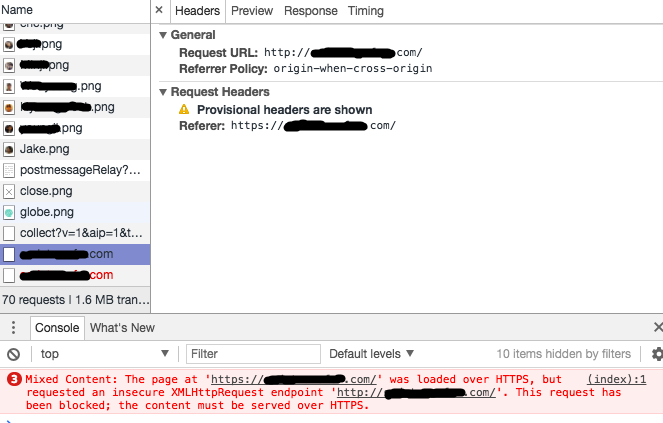663x423 pixels.
Task: Open the Timing tab
Action: click(366, 11)
